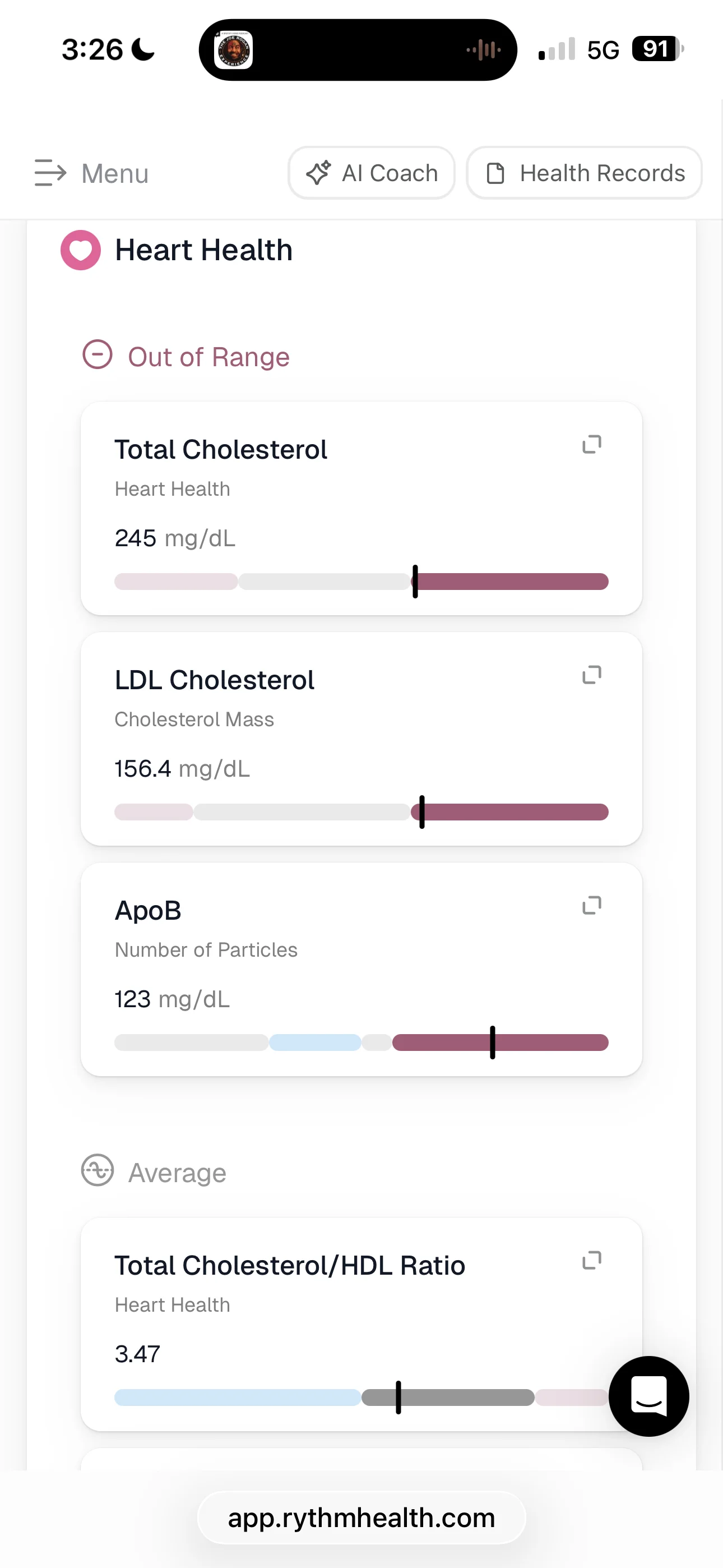
Task: Open the AI Coach button
Action: 371,173
